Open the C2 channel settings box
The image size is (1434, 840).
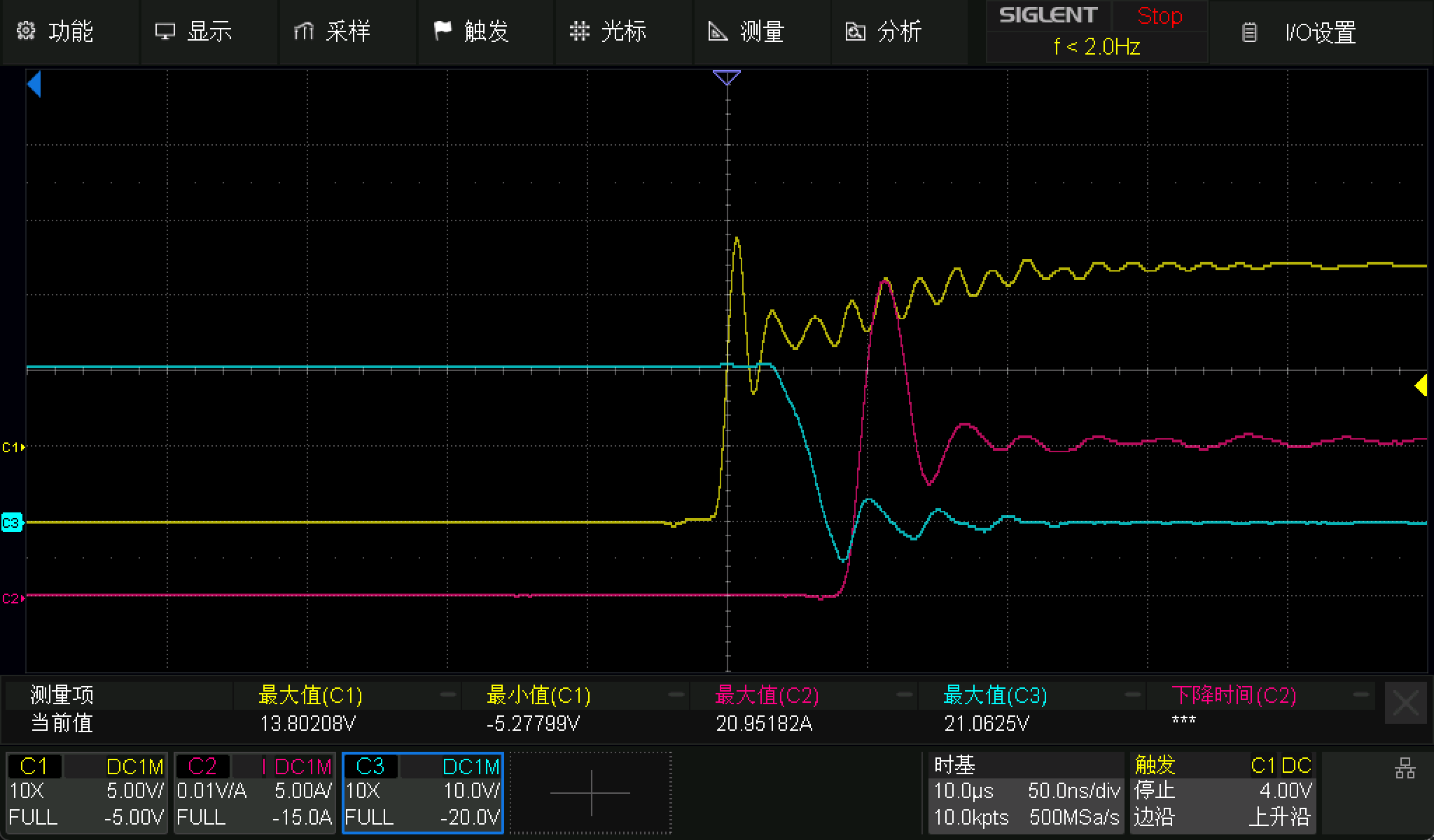click(255, 792)
